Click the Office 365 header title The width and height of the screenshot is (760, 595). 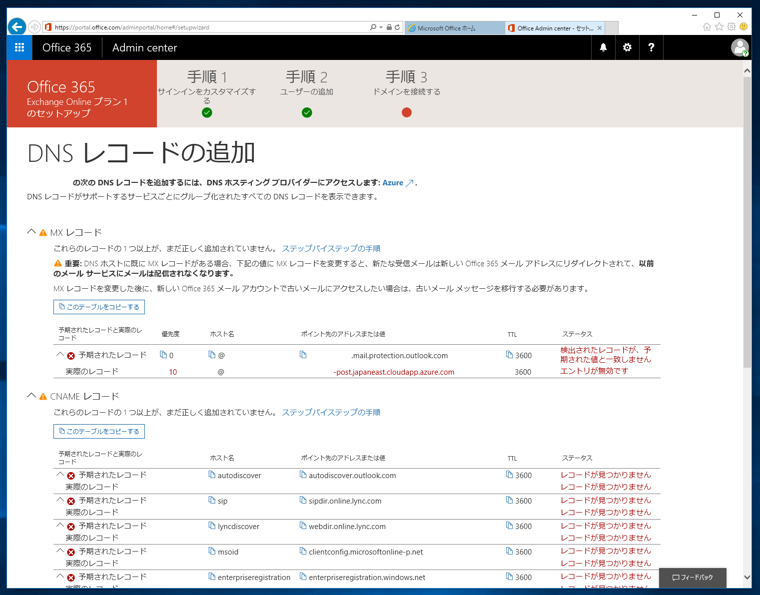[x=67, y=47]
